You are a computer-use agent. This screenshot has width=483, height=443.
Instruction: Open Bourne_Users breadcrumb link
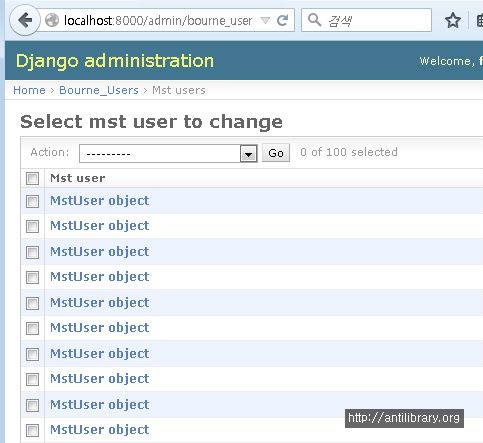tap(99, 90)
